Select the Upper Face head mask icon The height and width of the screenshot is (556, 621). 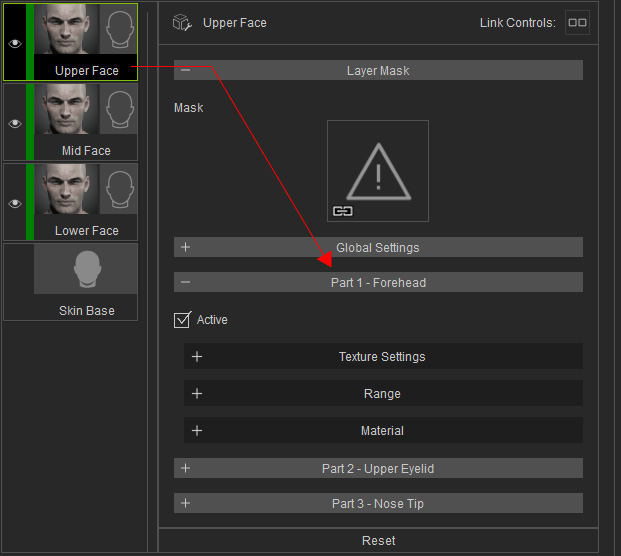click(x=119, y=28)
